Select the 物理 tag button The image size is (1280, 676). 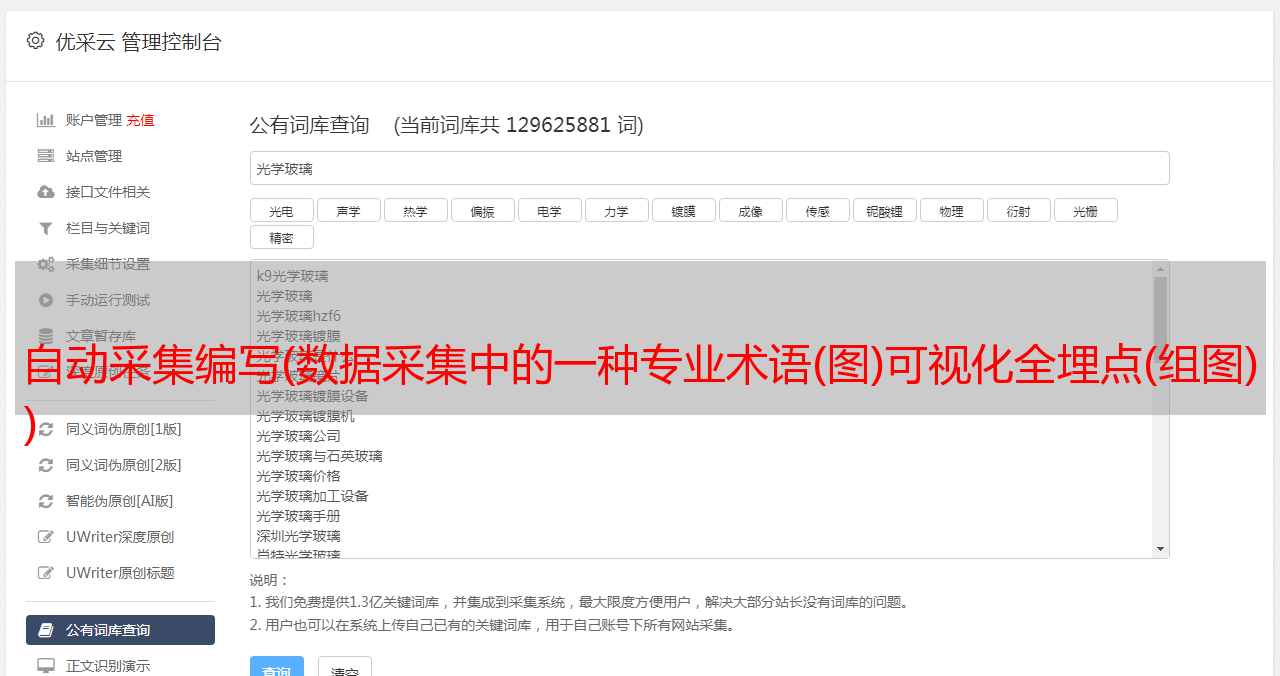click(x=951, y=210)
